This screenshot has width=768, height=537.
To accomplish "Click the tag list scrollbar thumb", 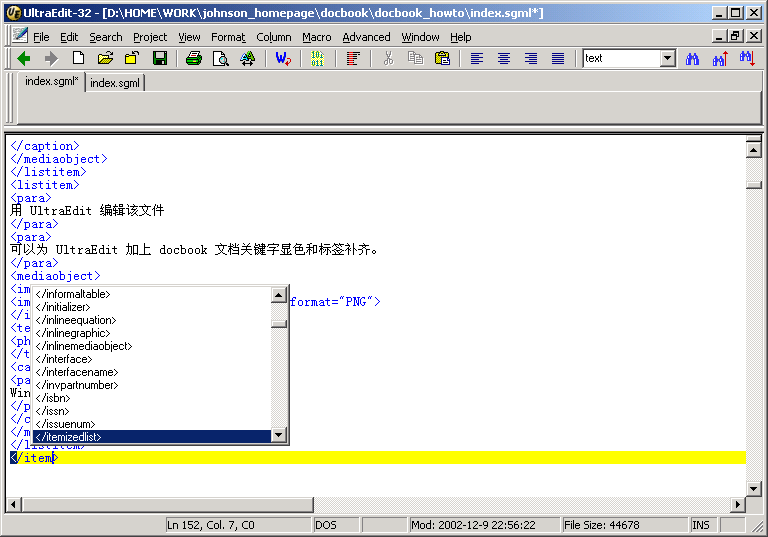I will click(279, 324).
